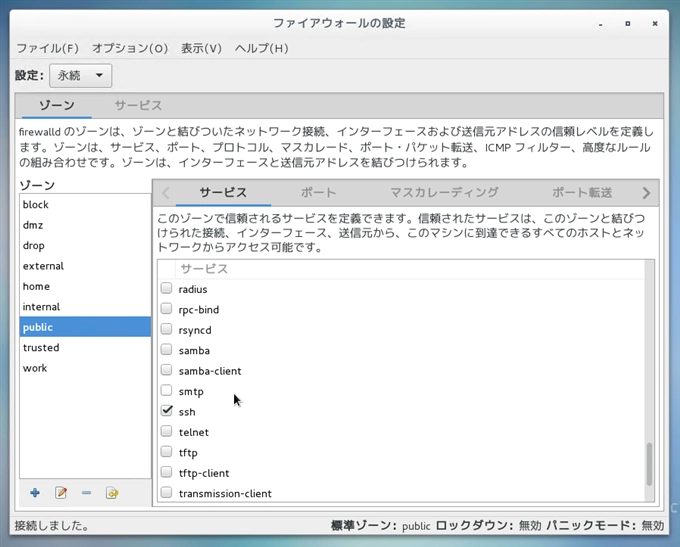Show more tabs with the right chevron
Image resolution: width=680 pixels, height=547 pixels.
tap(646, 193)
